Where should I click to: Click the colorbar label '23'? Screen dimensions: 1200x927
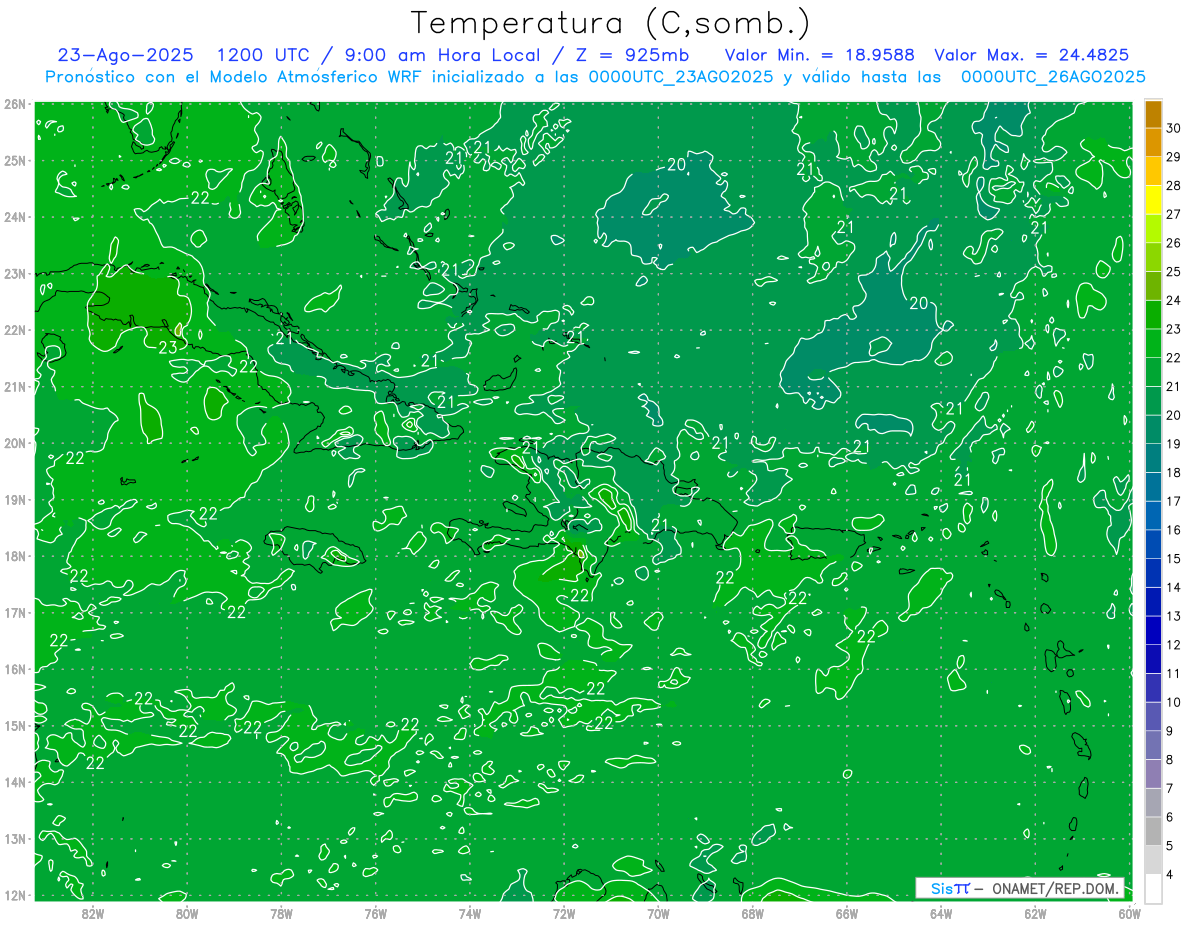(1173, 329)
